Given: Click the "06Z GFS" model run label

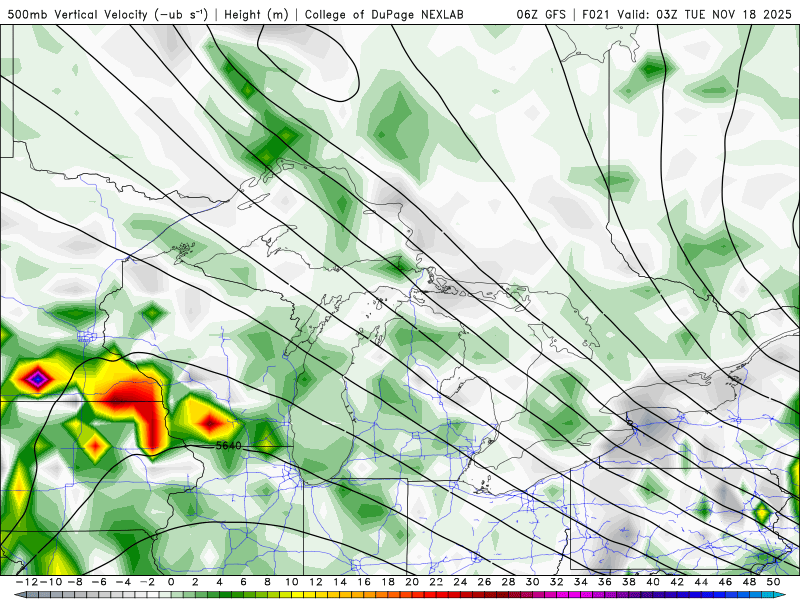Looking at the screenshot, I should [541, 14].
